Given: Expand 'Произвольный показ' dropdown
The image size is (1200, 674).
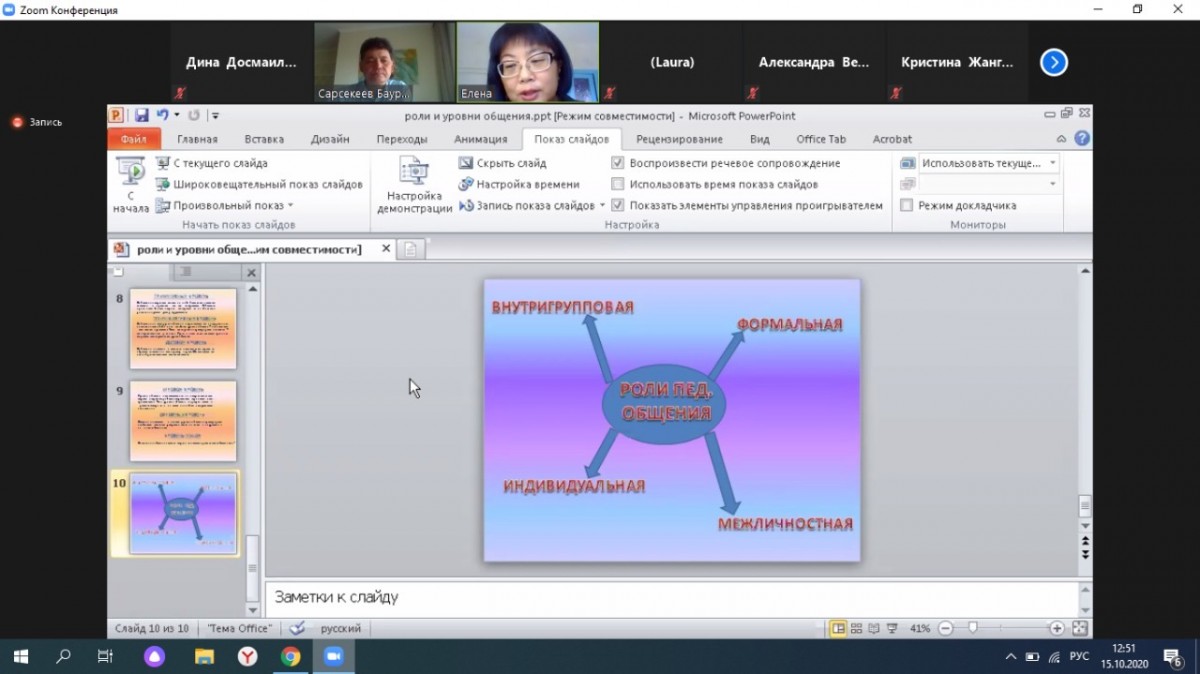Looking at the screenshot, I should tap(291, 205).
